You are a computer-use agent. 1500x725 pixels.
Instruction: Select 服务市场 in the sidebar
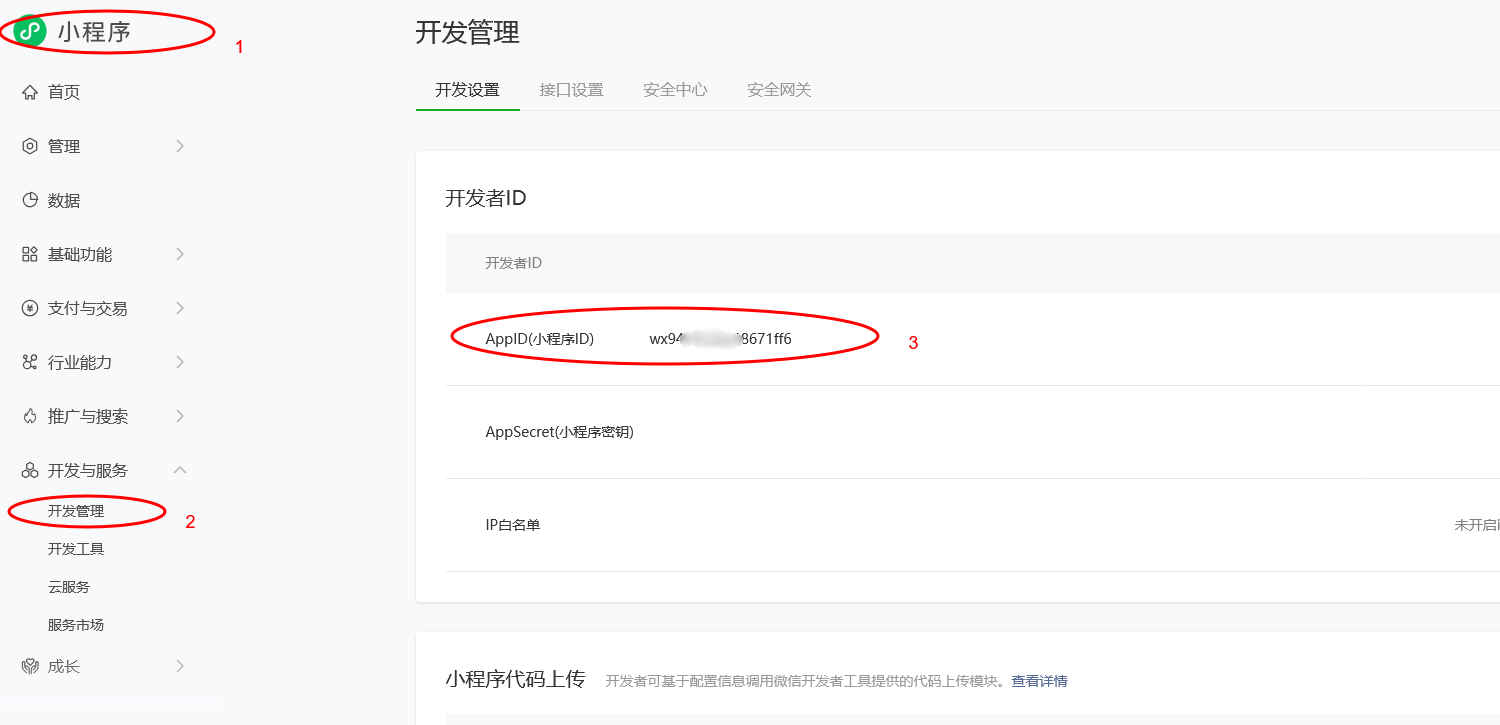(76, 625)
